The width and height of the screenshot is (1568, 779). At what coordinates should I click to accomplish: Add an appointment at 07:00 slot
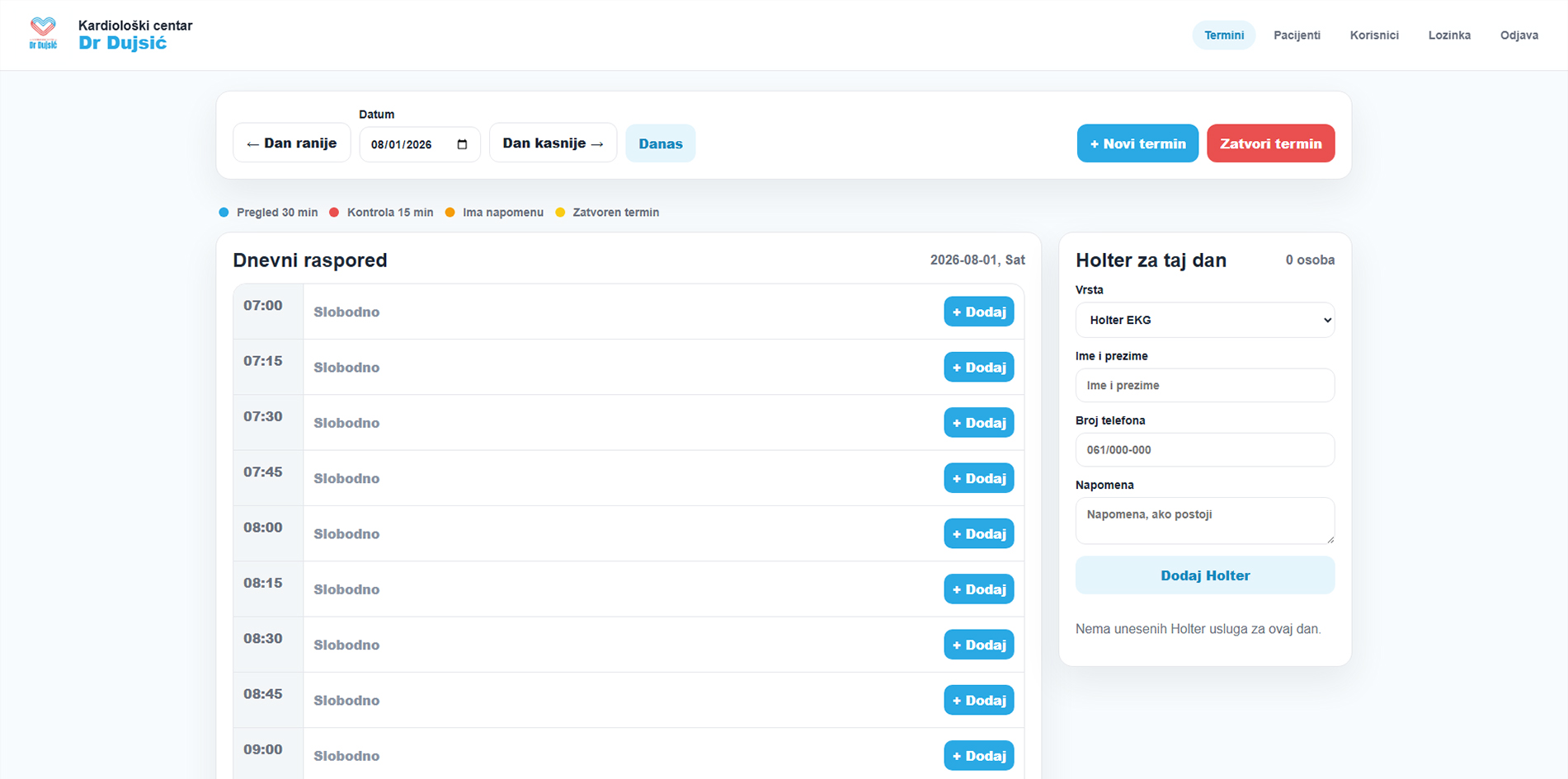tap(979, 312)
